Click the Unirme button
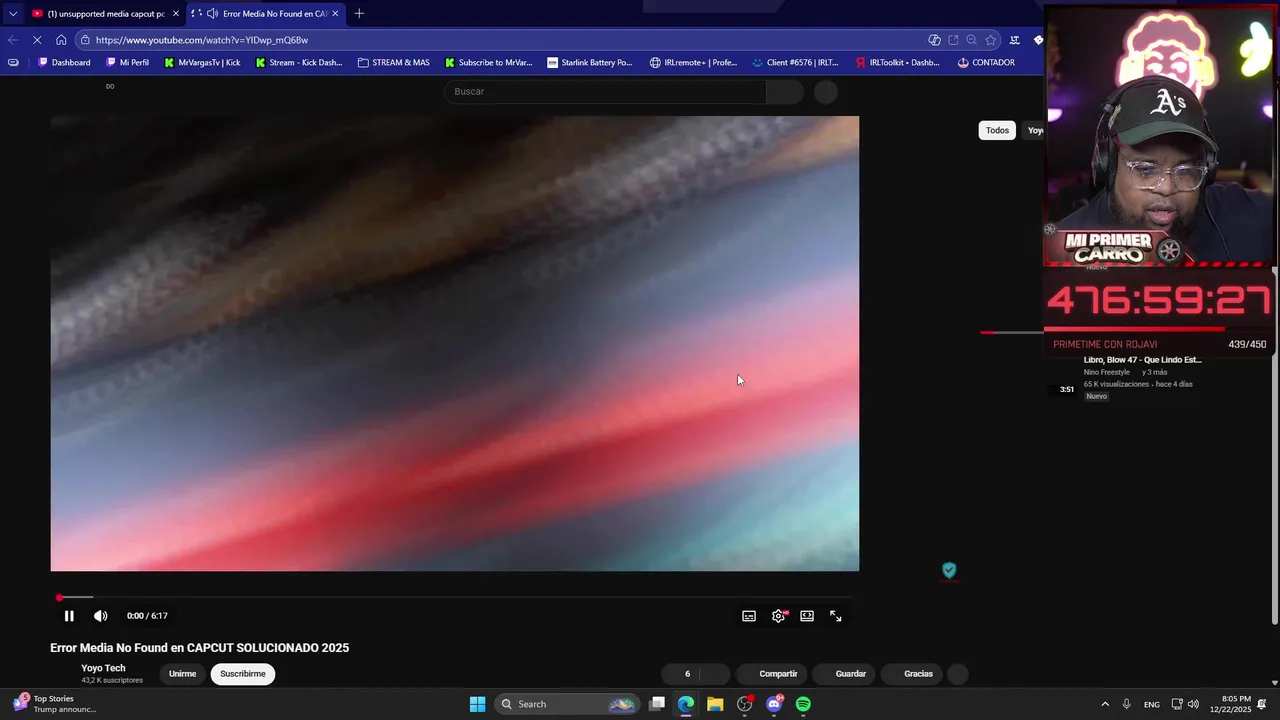The height and width of the screenshot is (720, 1280). tap(182, 674)
